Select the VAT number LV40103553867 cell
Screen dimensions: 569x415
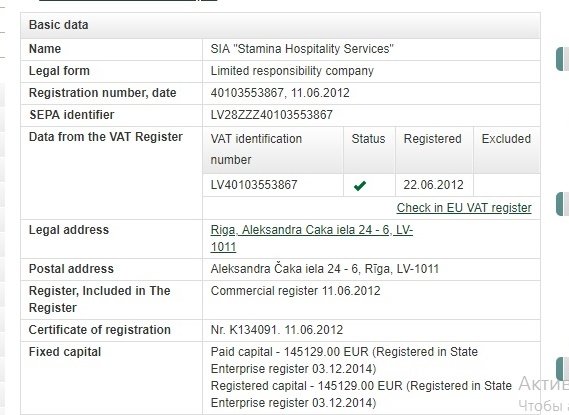[273, 185]
